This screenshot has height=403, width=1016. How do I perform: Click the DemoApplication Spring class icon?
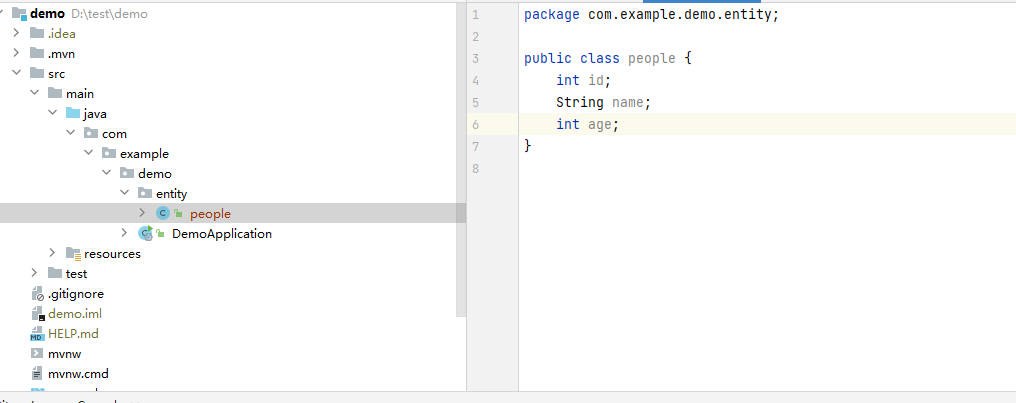pos(145,233)
